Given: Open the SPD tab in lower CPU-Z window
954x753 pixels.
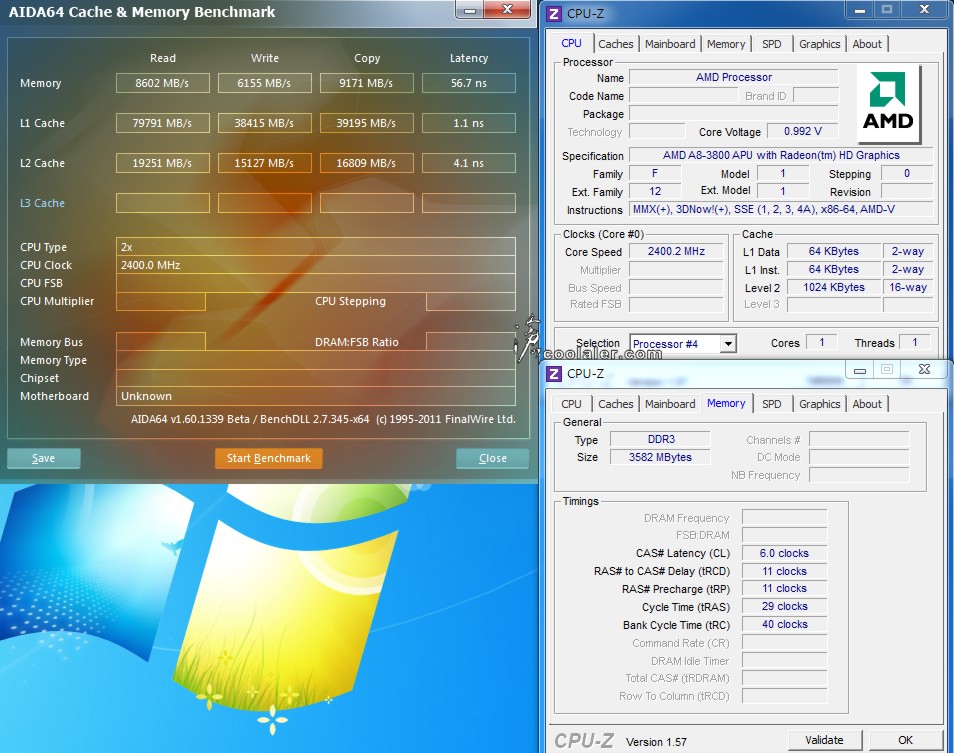Looking at the screenshot, I should [771, 404].
